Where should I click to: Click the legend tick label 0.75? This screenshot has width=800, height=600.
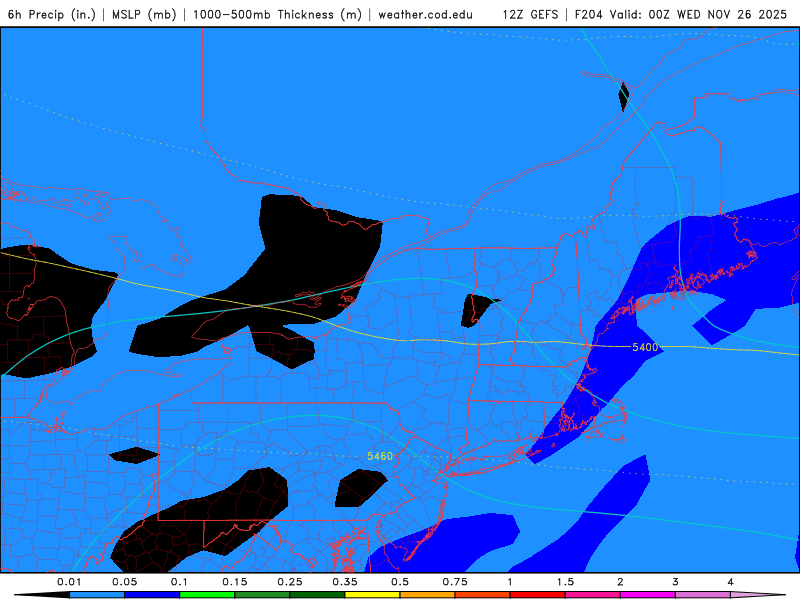point(455,582)
